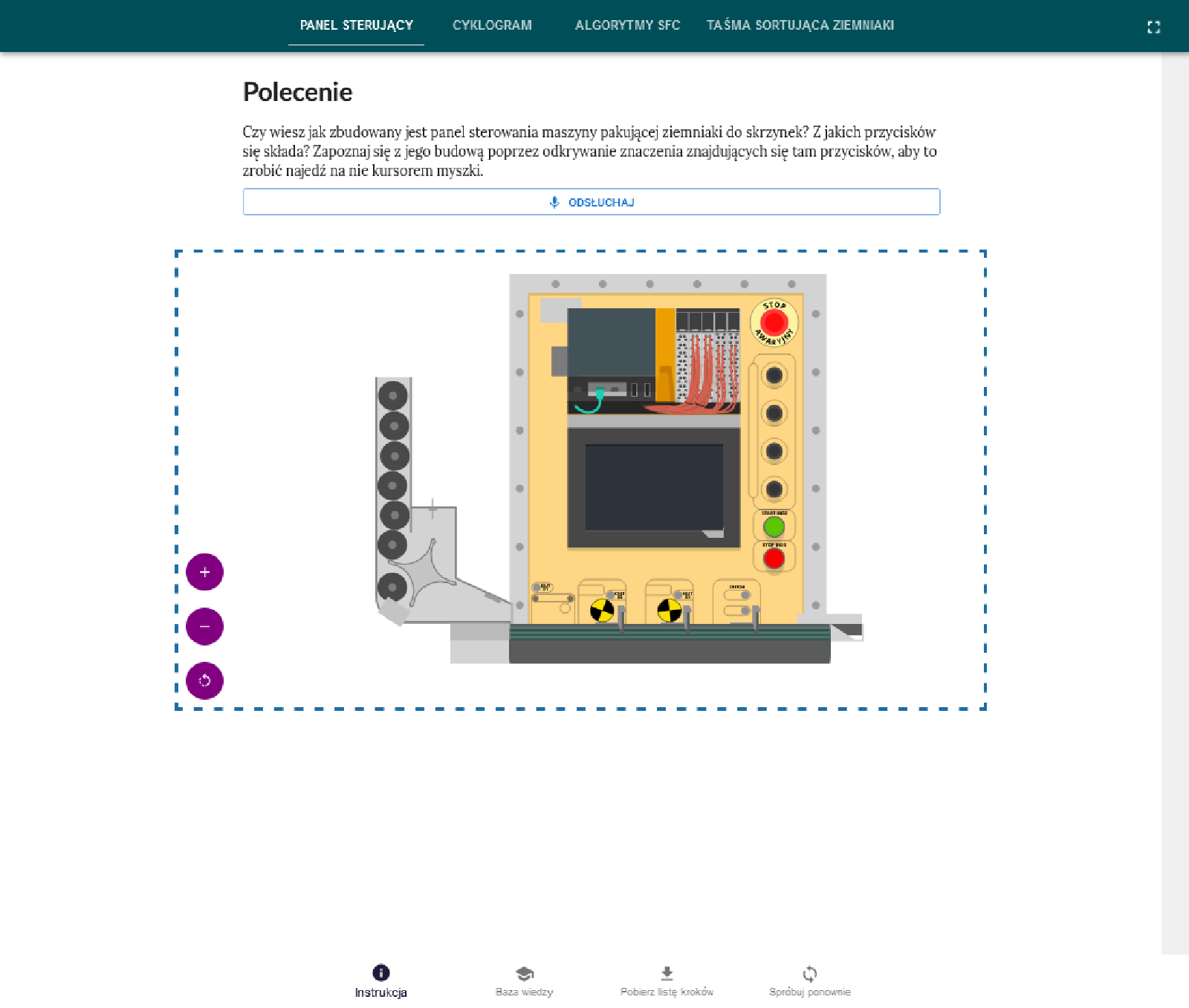Flip the upper toggle switch above the conveyor
This screenshot has width=1189, height=1008.
pos(737,595)
